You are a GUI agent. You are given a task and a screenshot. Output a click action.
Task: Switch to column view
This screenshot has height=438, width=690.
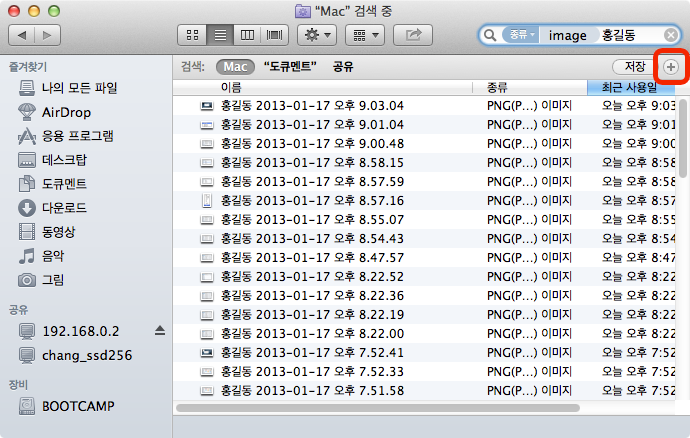coord(247,35)
